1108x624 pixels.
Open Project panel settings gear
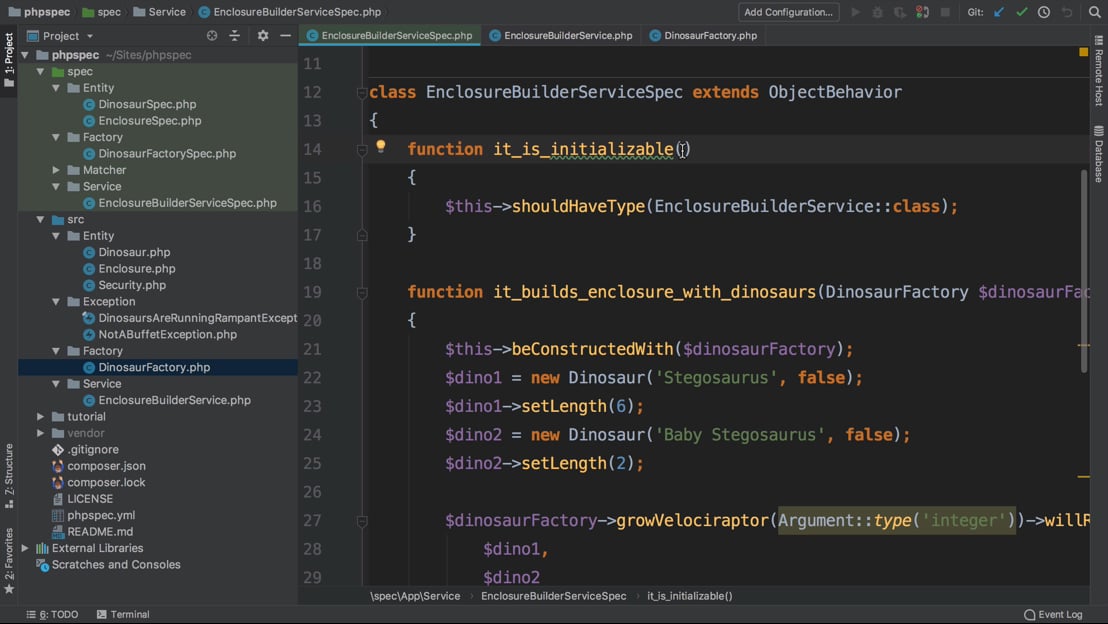coord(263,35)
